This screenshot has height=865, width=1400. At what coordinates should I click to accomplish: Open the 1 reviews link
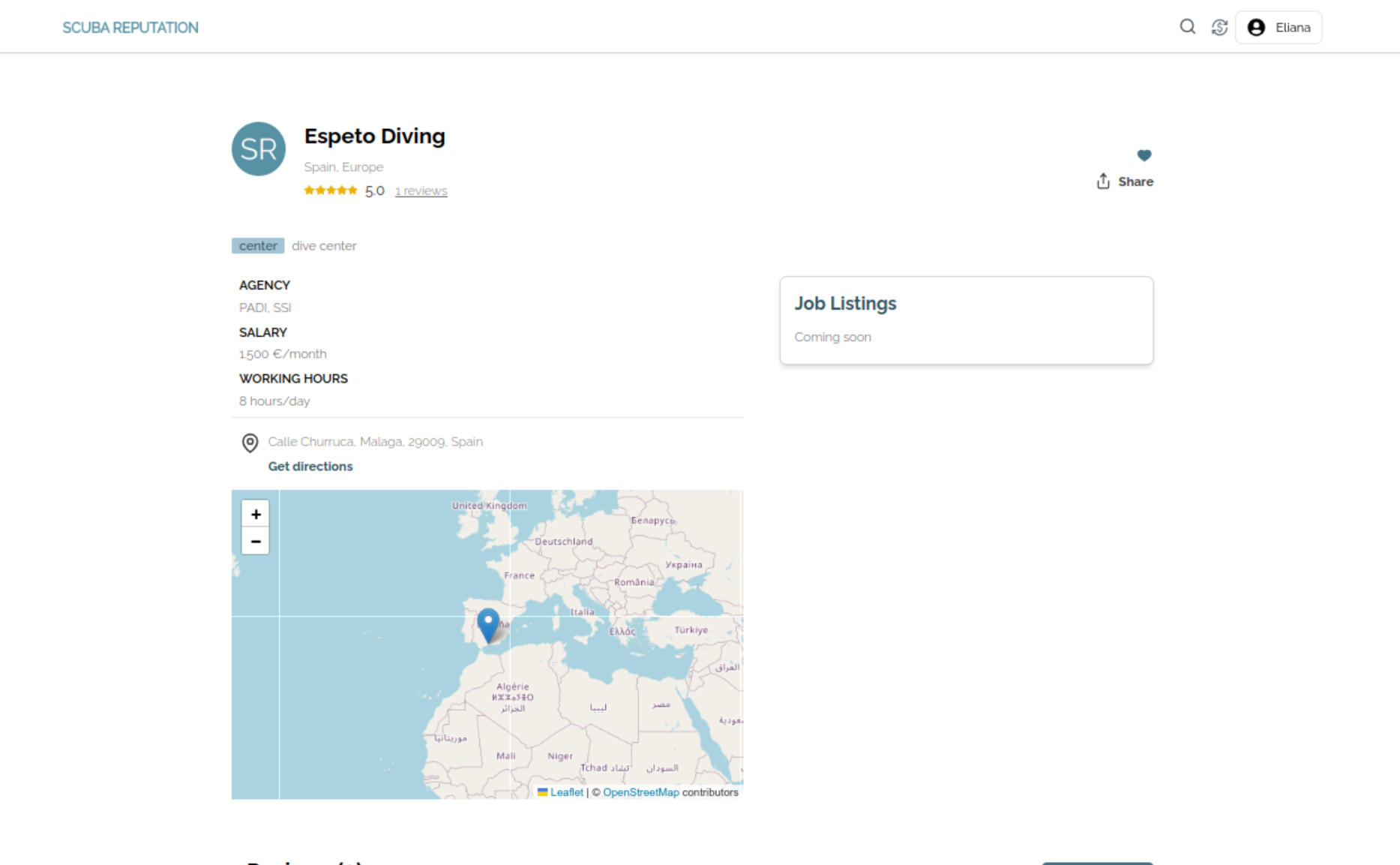421,191
